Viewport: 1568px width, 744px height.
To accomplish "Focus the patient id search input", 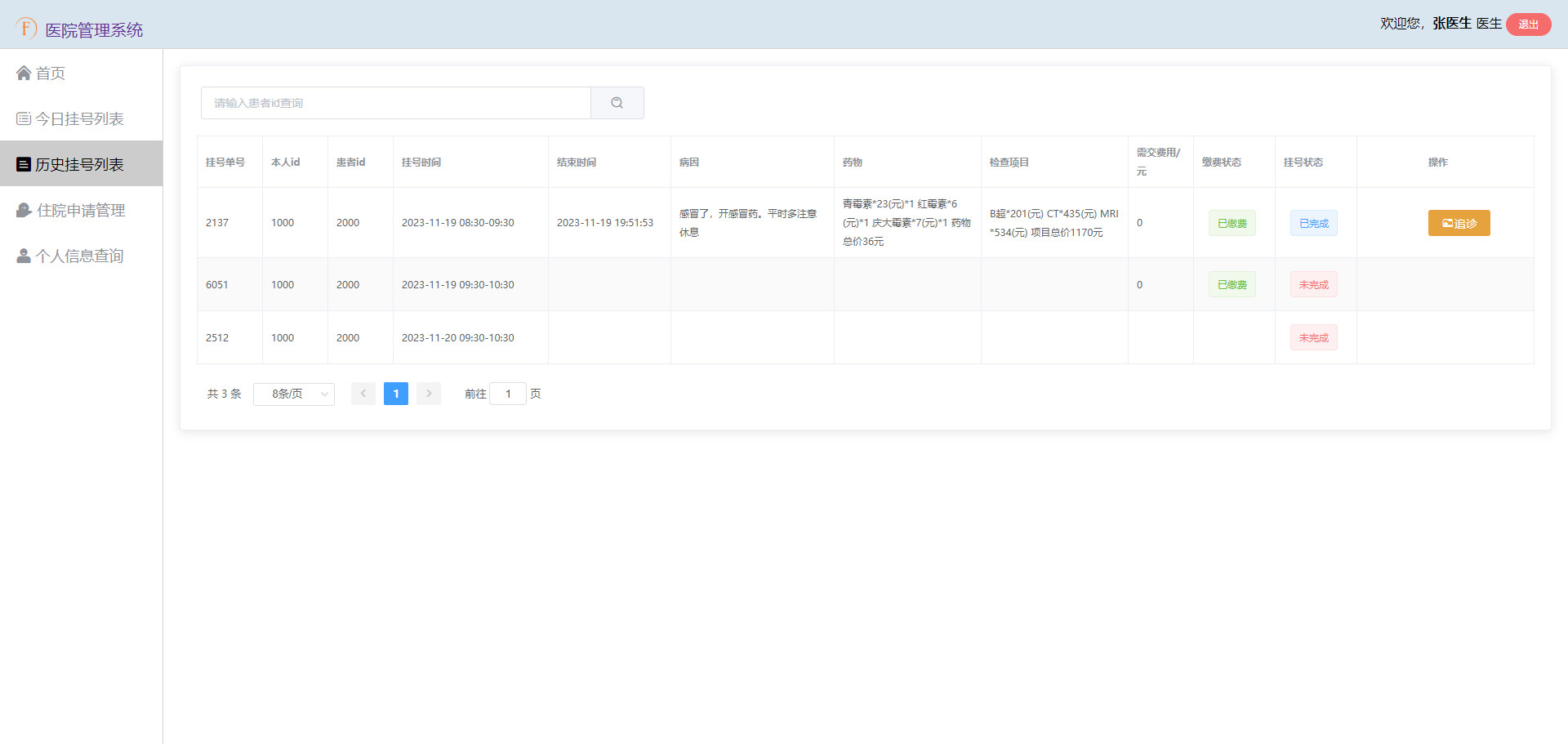I will [x=396, y=103].
